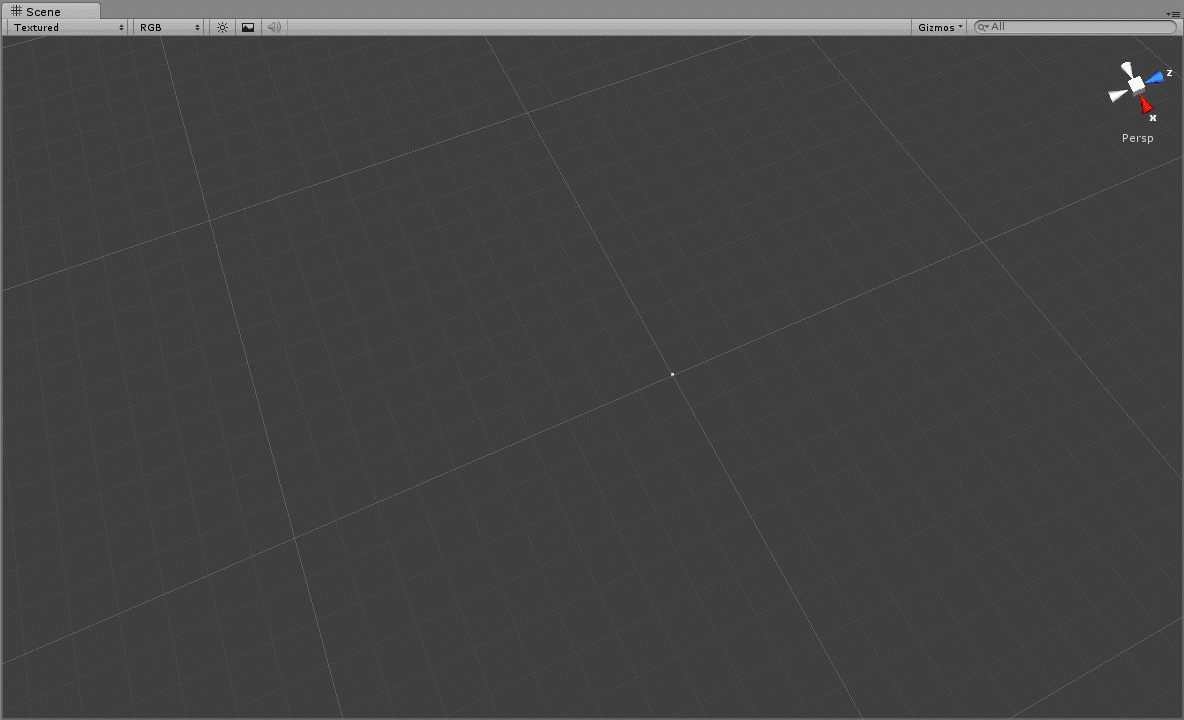The width and height of the screenshot is (1184, 720).
Task: Toggle scene lighting sun icon
Action: coord(222,27)
